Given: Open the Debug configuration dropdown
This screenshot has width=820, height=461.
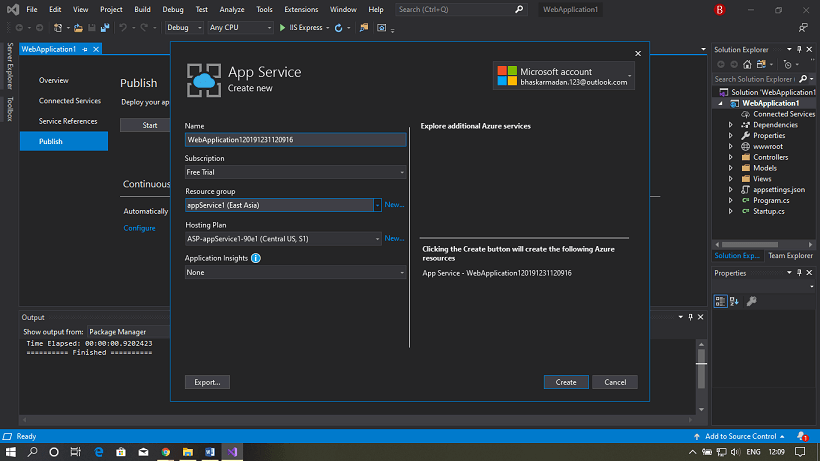Looking at the screenshot, I should (x=184, y=28).
